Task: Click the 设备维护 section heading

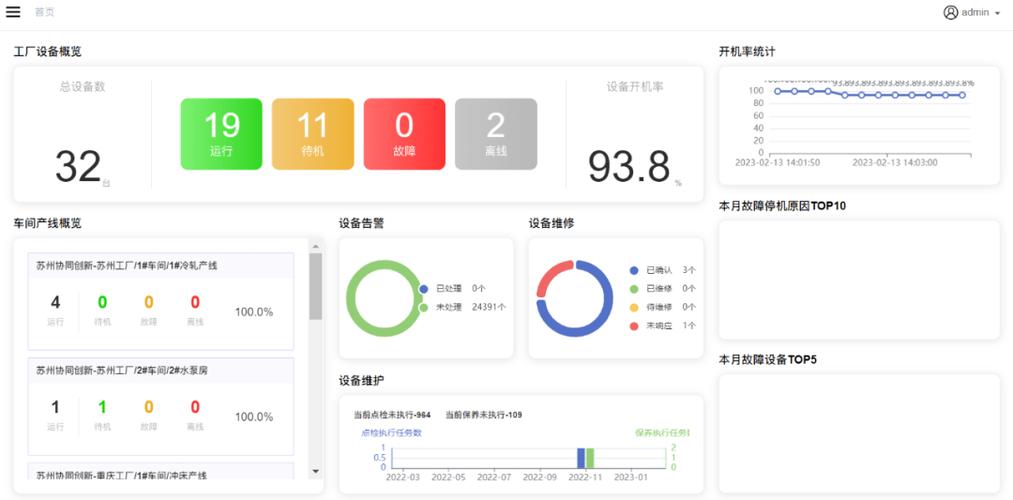Action: tap(361, 381)
